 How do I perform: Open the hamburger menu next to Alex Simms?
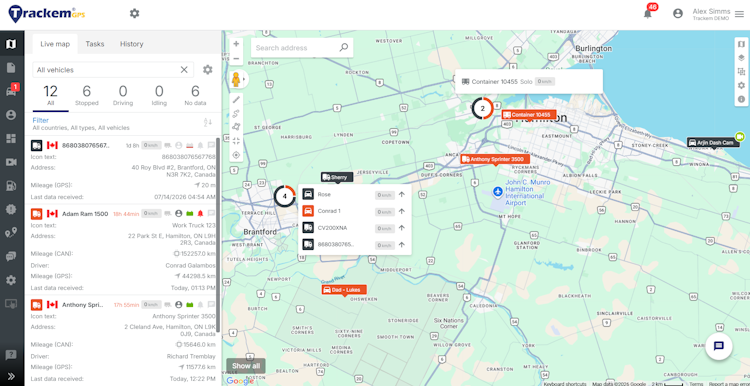click(x=739, y=14)
